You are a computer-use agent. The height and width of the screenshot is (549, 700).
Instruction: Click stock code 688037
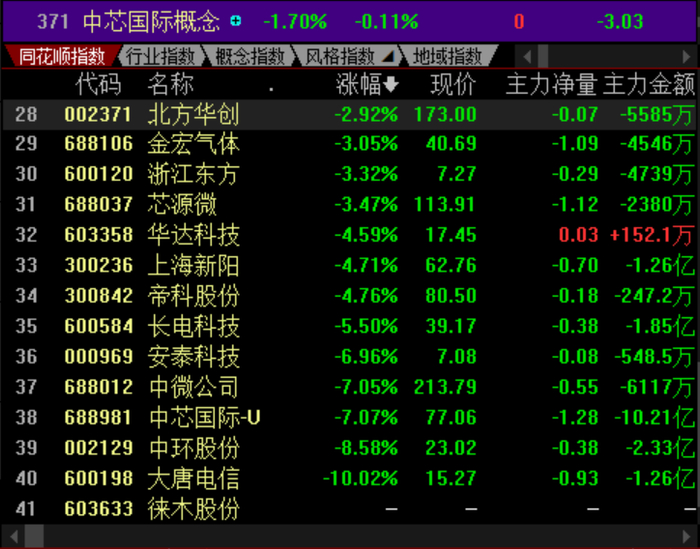tap(98, 204)
